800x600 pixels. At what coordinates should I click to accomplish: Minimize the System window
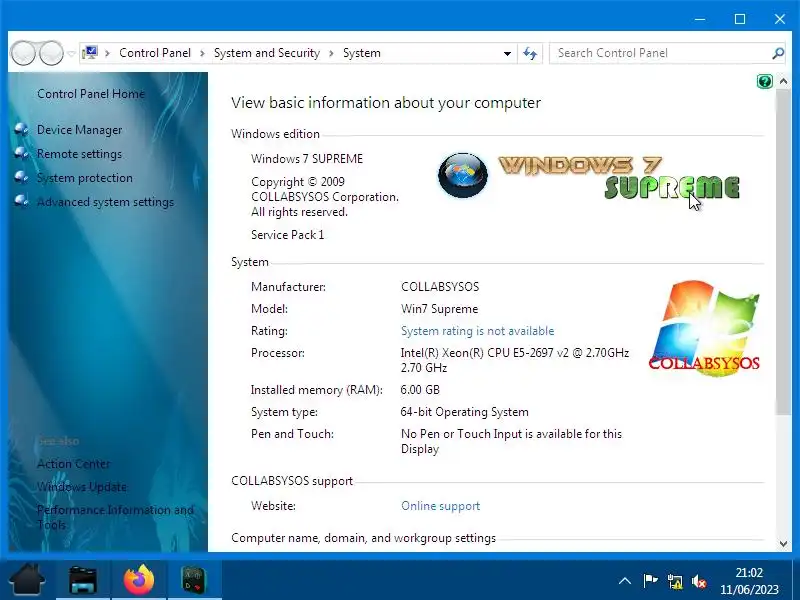coord(700,19)
